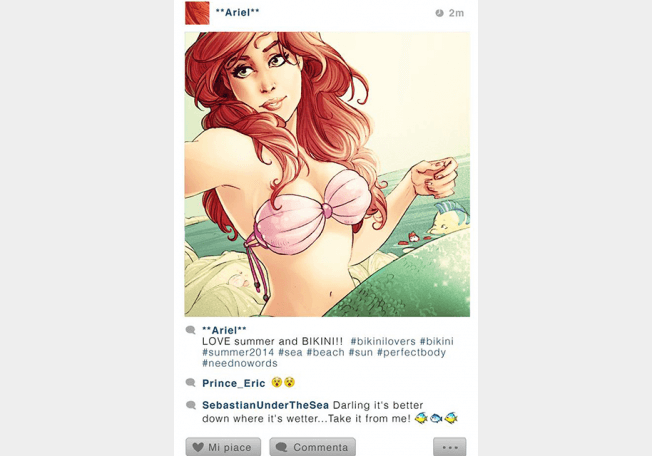
Task: Open Ariel's profile picture thumbnail
Action: pyautogui.click(x=197, y=13)
